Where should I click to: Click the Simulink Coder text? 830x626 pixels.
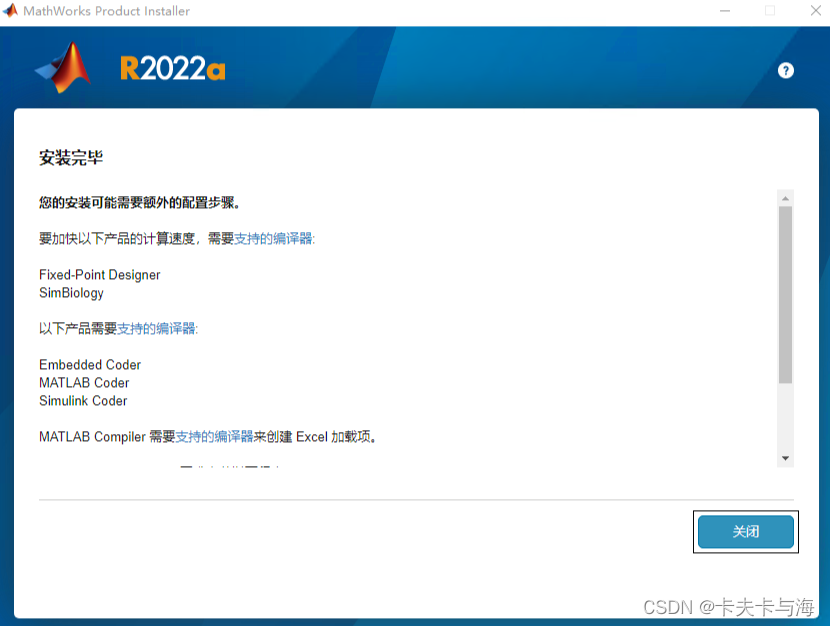point(83,401)
